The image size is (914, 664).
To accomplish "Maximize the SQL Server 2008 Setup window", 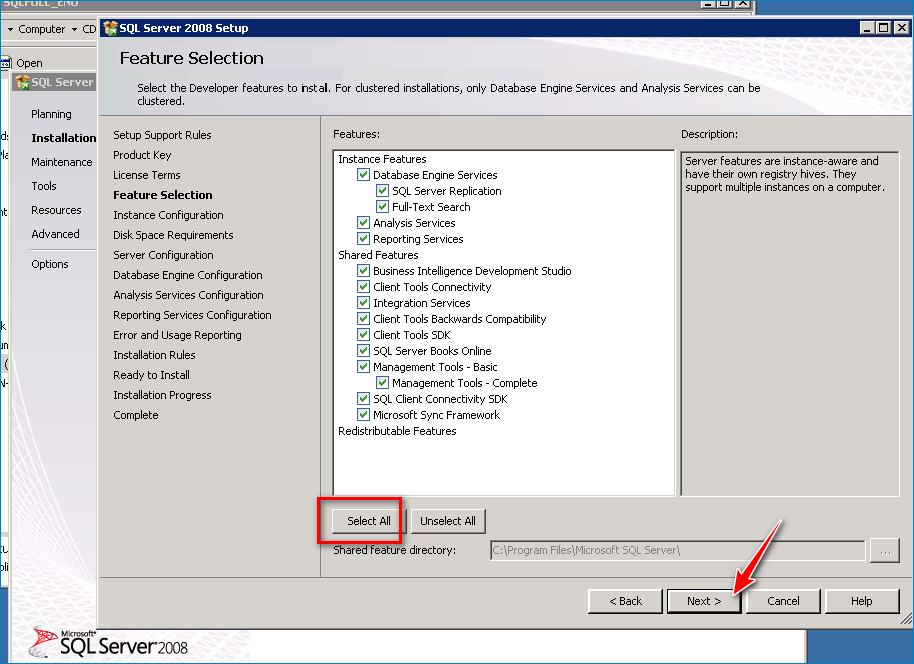I will pyautogui.click(x=884, y=27).
